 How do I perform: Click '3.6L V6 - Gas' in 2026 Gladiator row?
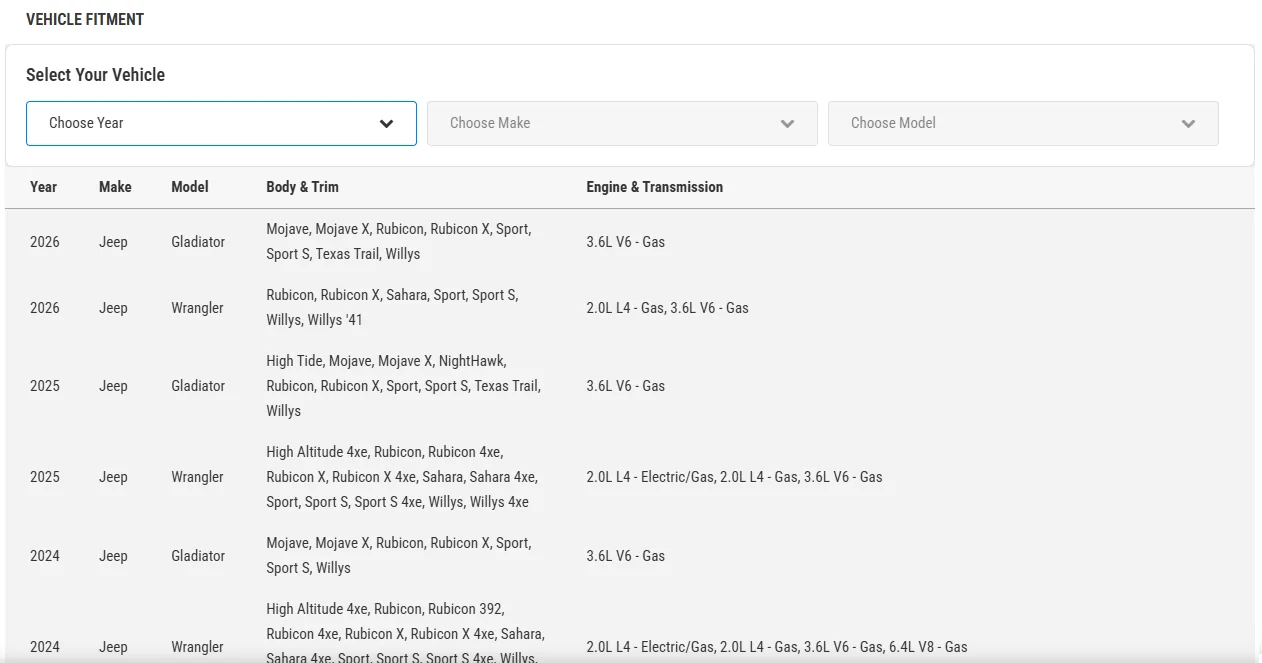tap(625, 242)
